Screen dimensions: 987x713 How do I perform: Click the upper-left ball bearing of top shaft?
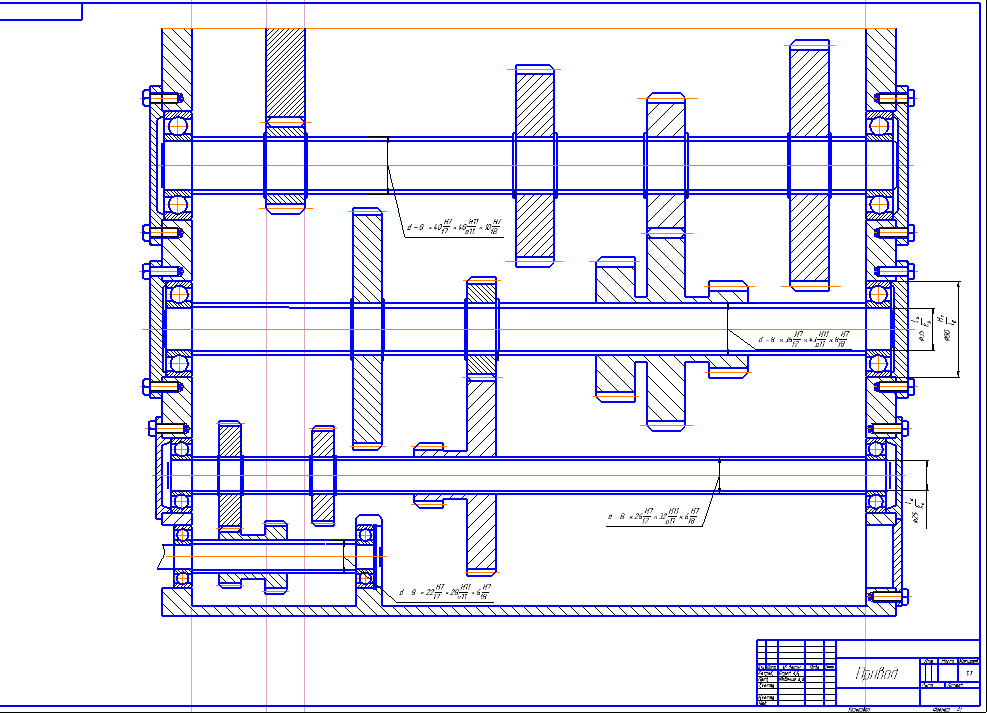(178, 126)
